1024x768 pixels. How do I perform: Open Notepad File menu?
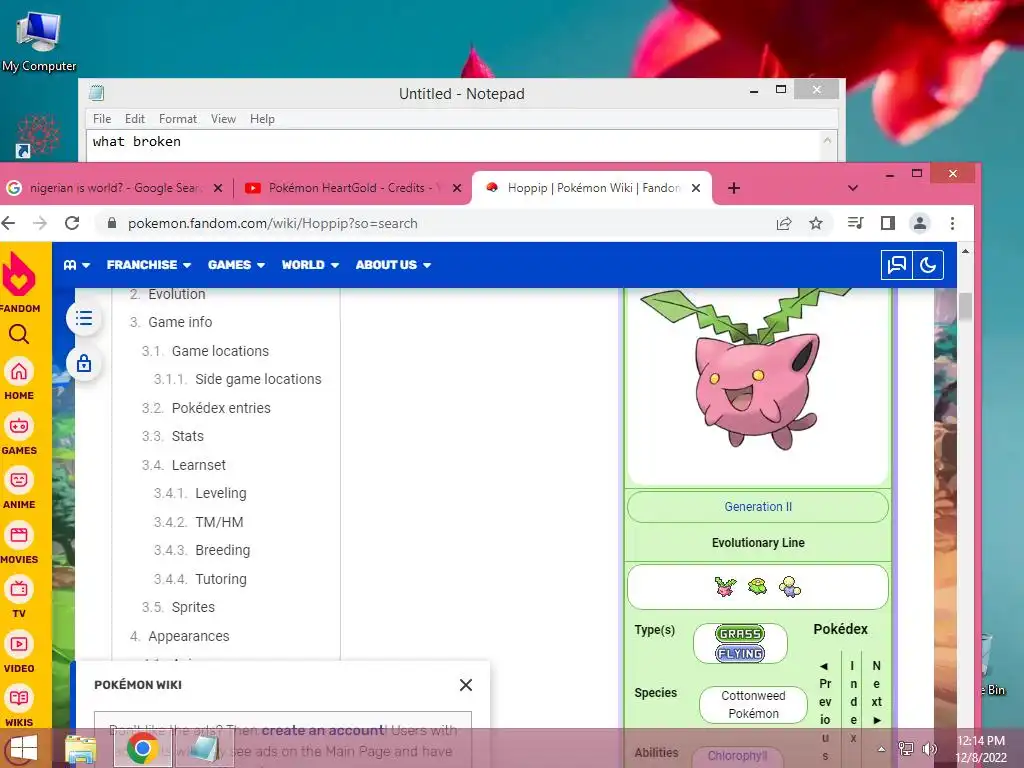(102, 119)
